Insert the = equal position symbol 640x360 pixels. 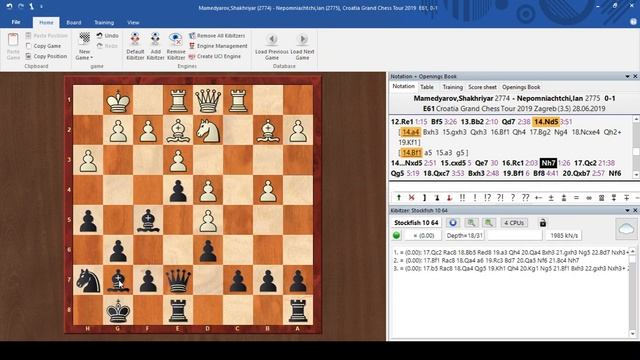click(576, 198)
